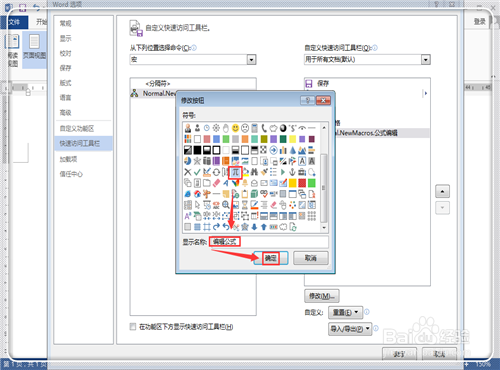Viewport: 500px width, 370px height.
Task: Choose the telephone handset symbol
Action: tap(264, 128)
